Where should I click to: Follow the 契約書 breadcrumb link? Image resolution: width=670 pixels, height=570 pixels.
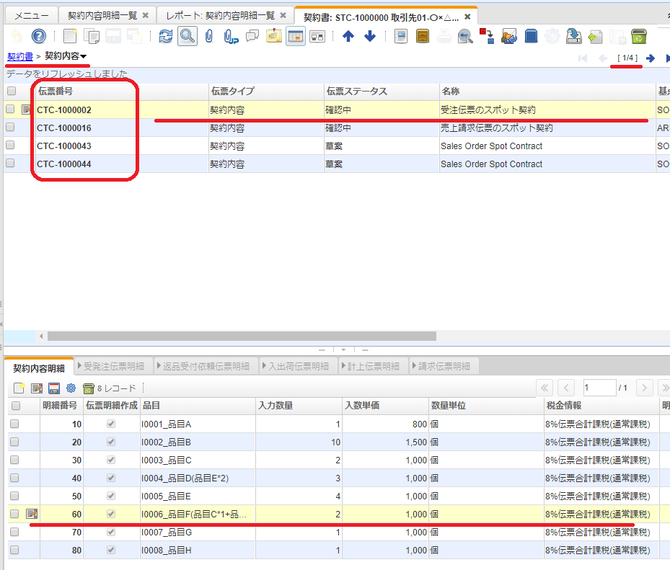pos(20,56)
